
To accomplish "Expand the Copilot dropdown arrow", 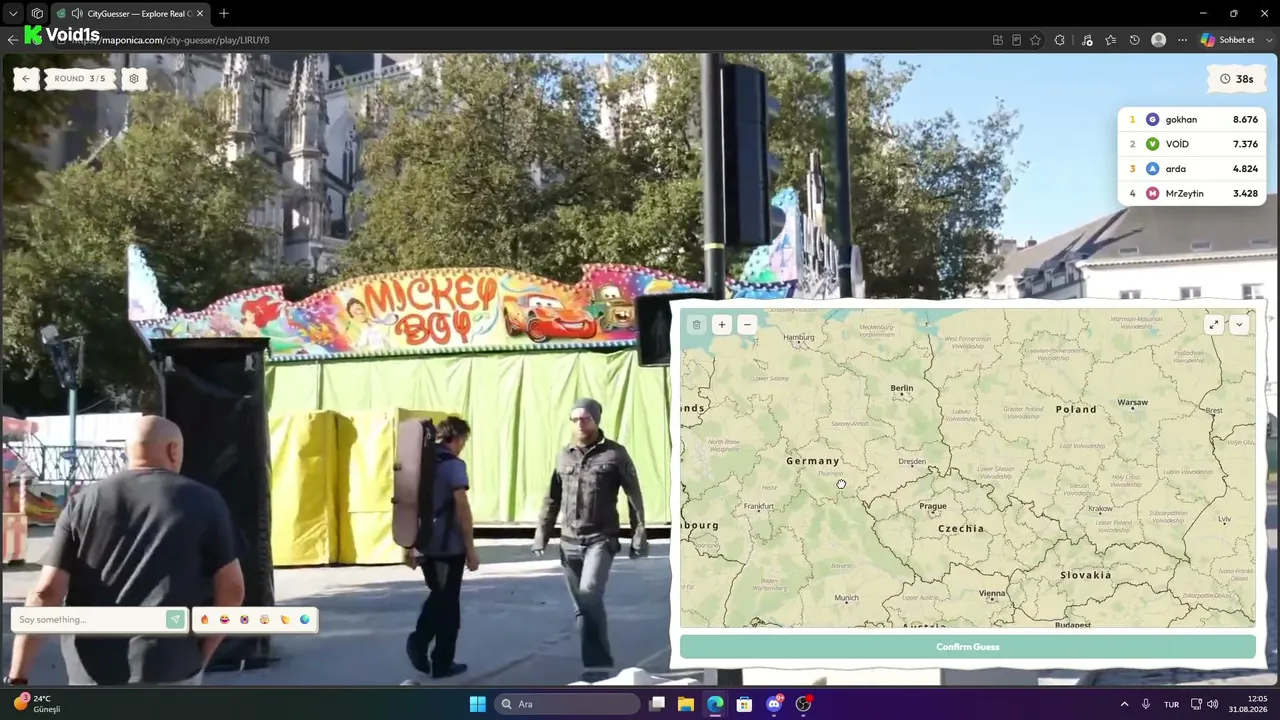I will click(1269, 40).
